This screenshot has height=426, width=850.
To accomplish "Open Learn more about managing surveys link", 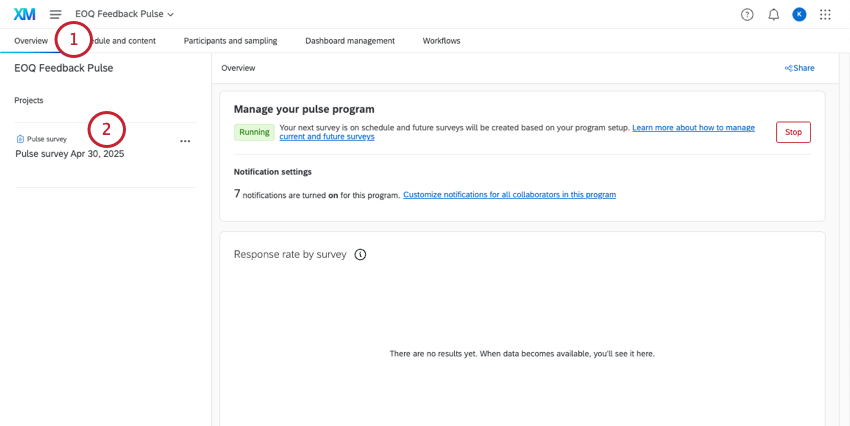I will click(693, 128).
